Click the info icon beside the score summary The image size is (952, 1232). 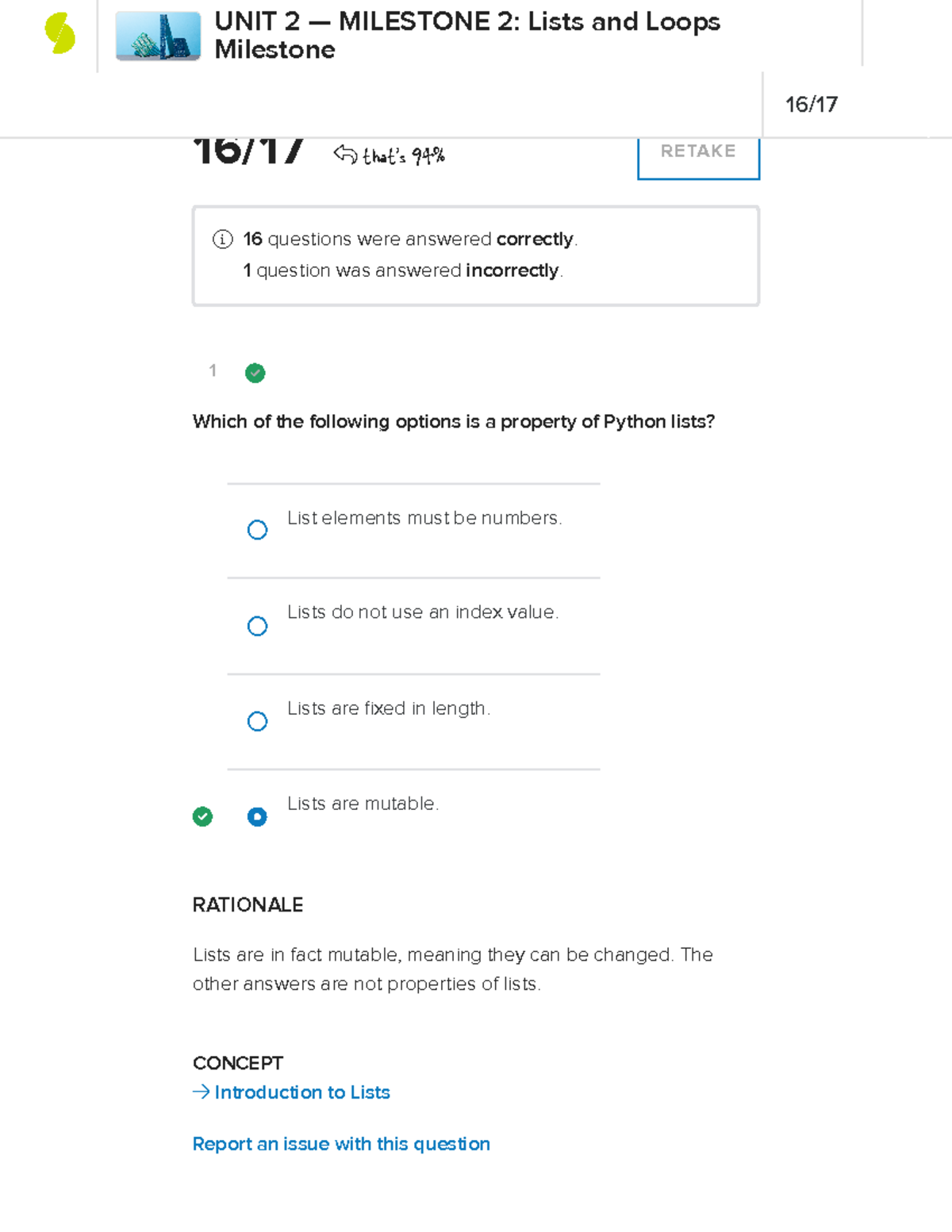(222, 238)
